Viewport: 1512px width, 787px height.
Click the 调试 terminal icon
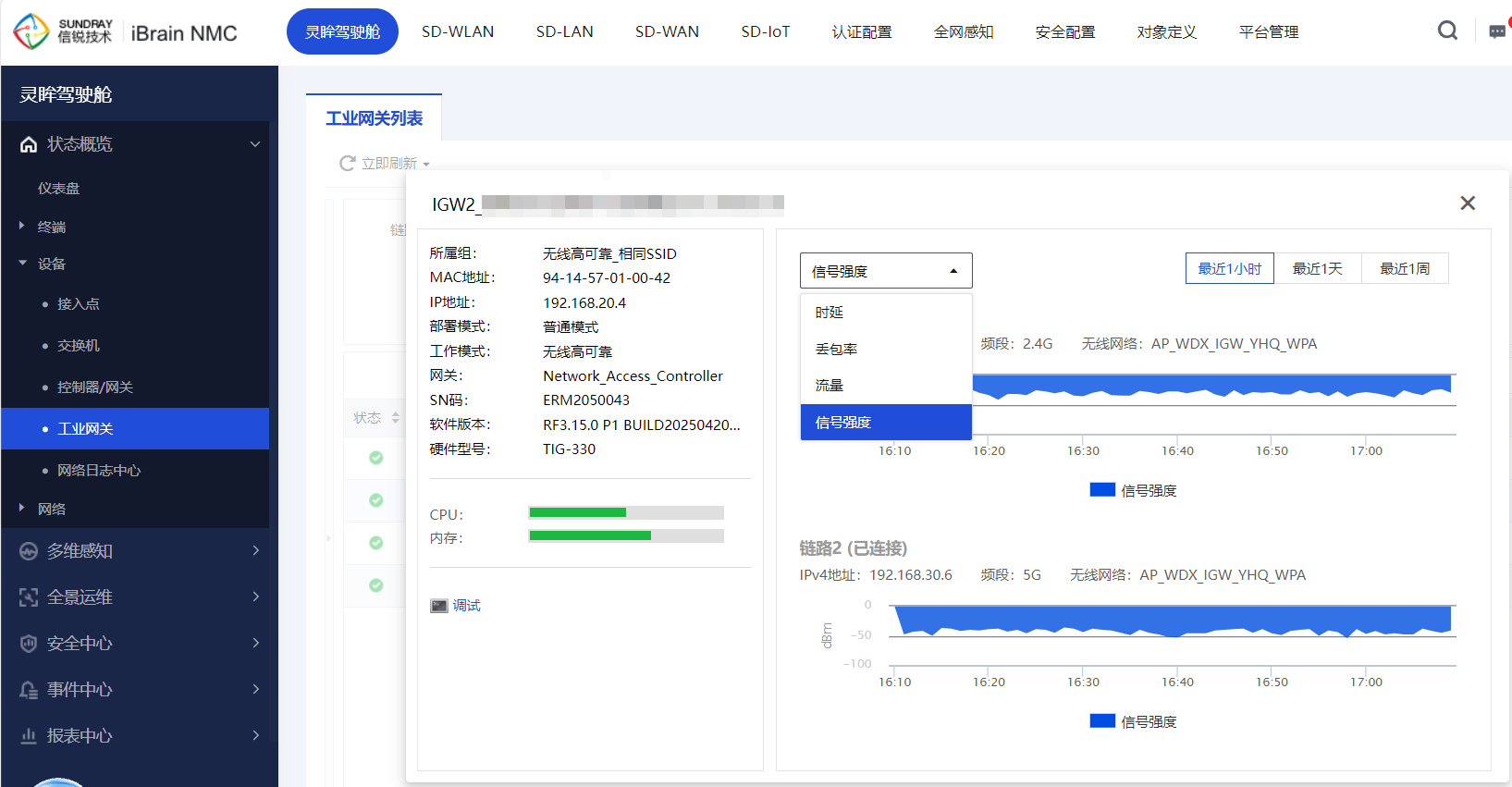tap(439, 606)
